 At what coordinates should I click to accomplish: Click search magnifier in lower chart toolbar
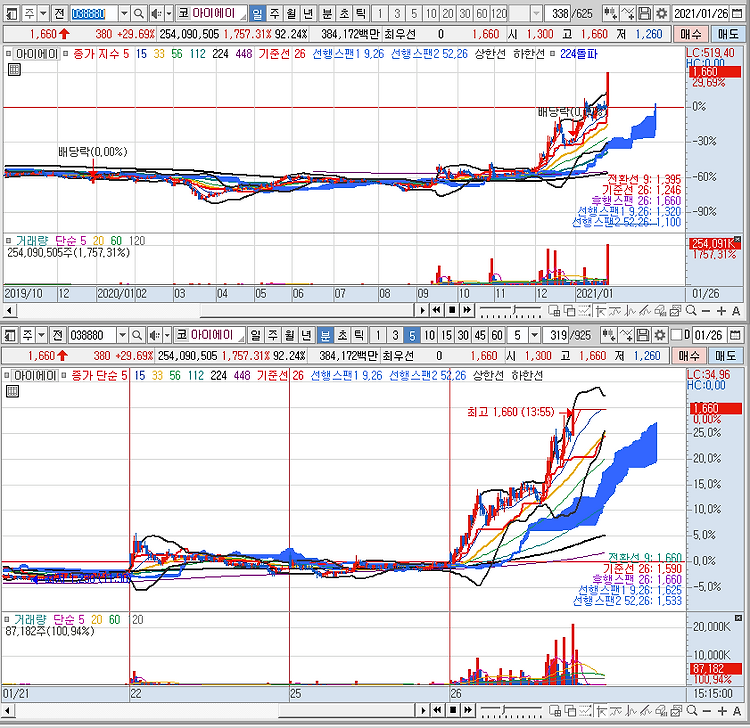(137, 335)
